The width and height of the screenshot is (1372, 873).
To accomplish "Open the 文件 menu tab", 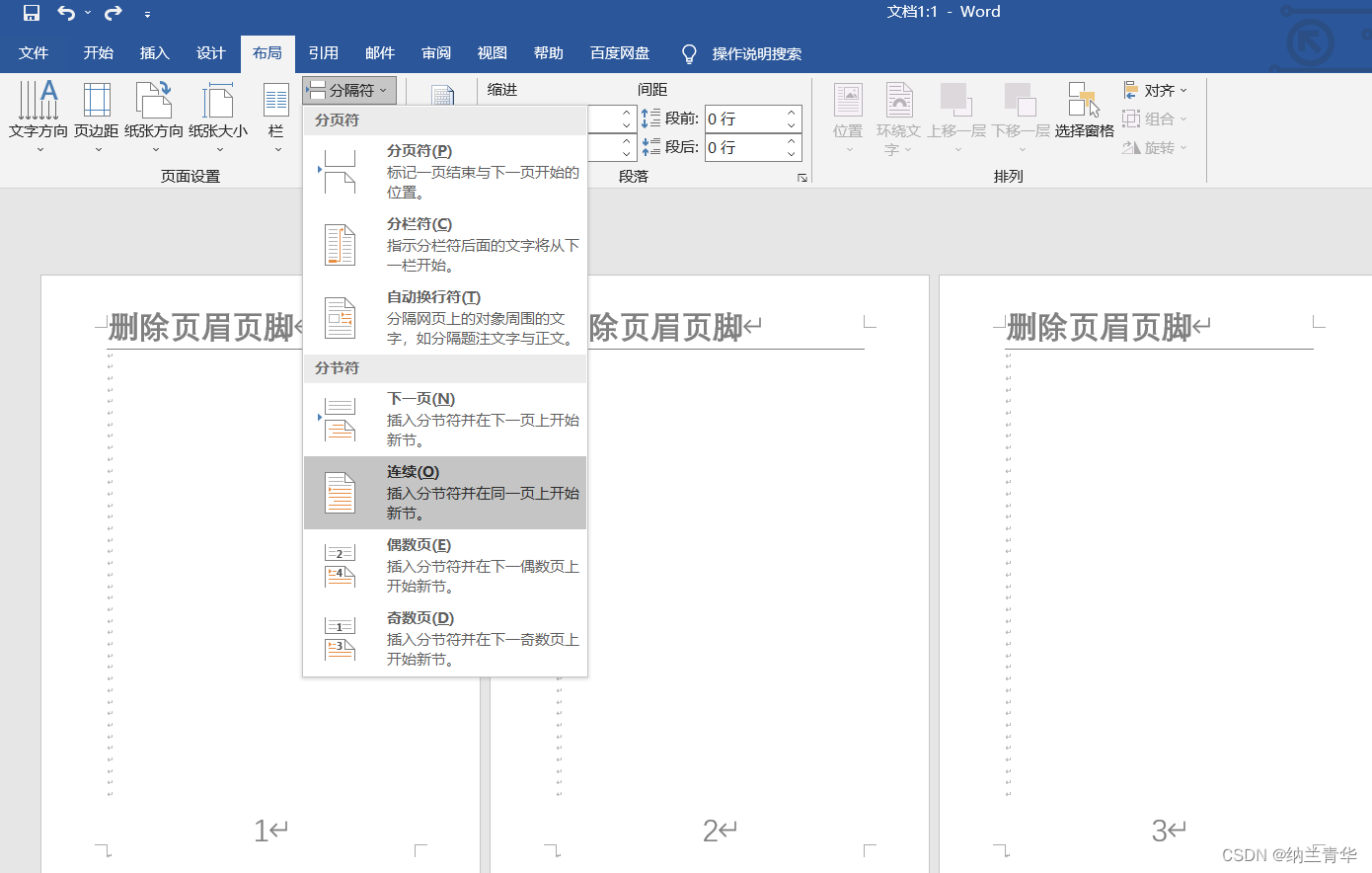I will point(34,53).
